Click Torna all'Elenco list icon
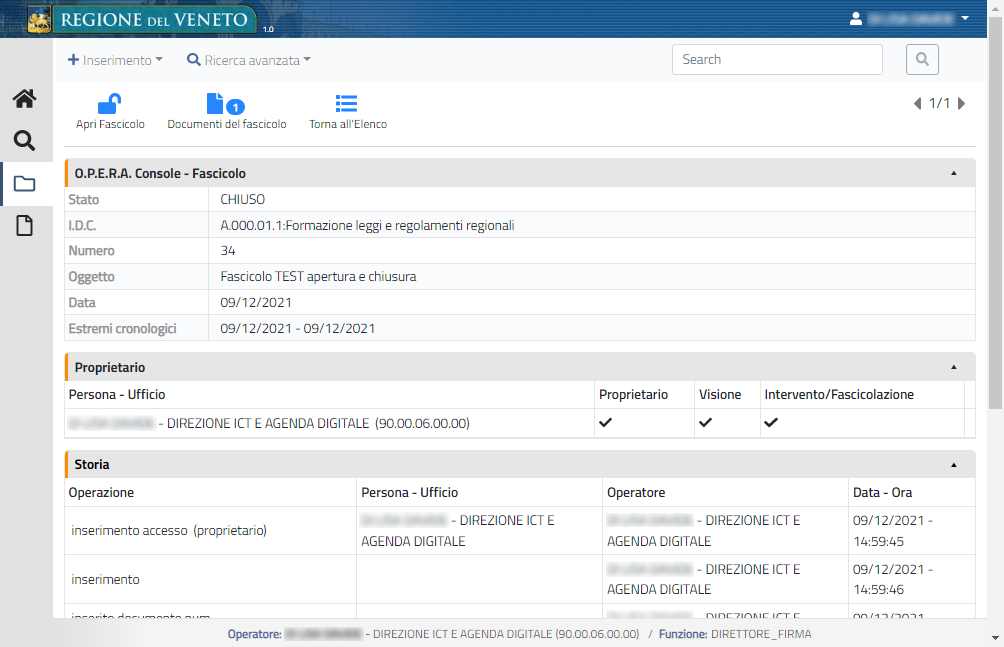 click(346, 104)
